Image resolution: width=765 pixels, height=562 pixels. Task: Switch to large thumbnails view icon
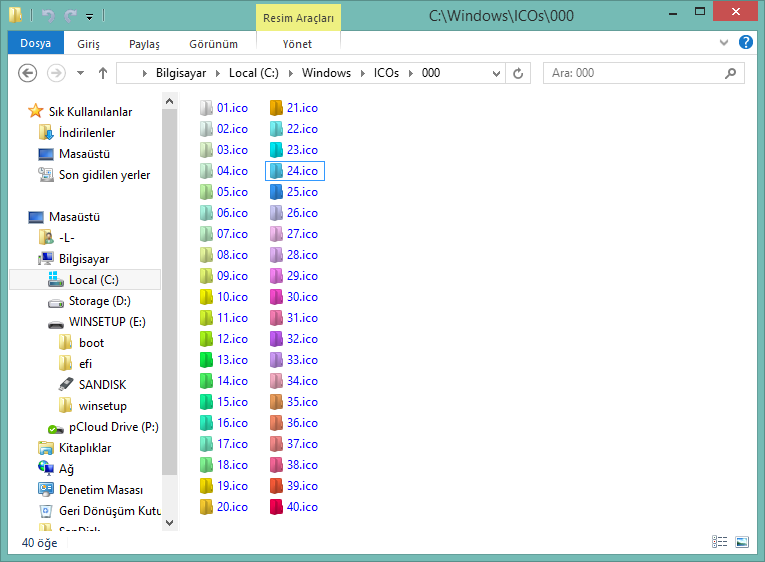pos(742,542)
